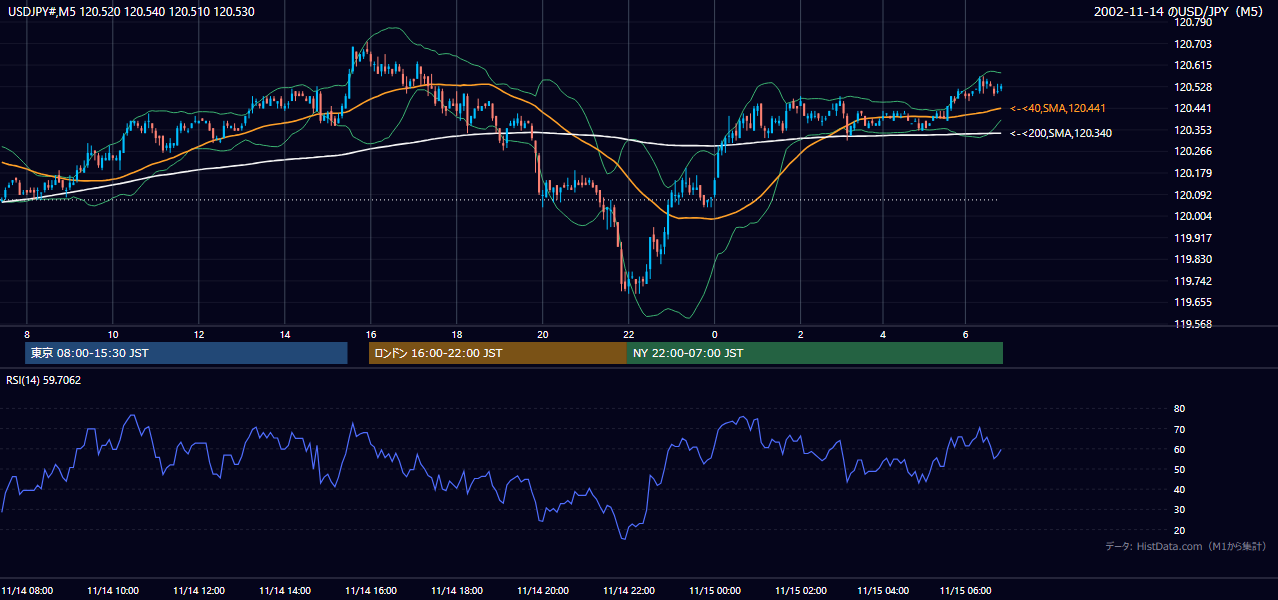The height and width of the screenshot is (600, 1278).
Task: Click the '<-<40,SMA,120.441' orange label
Action: point(1057,108)
